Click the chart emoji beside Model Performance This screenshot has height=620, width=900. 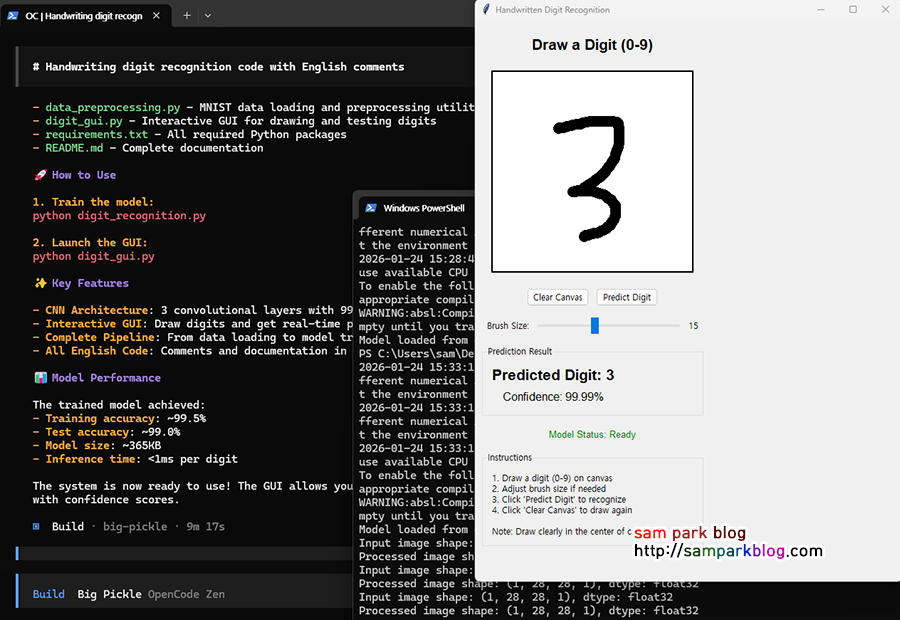pos(40,378)
